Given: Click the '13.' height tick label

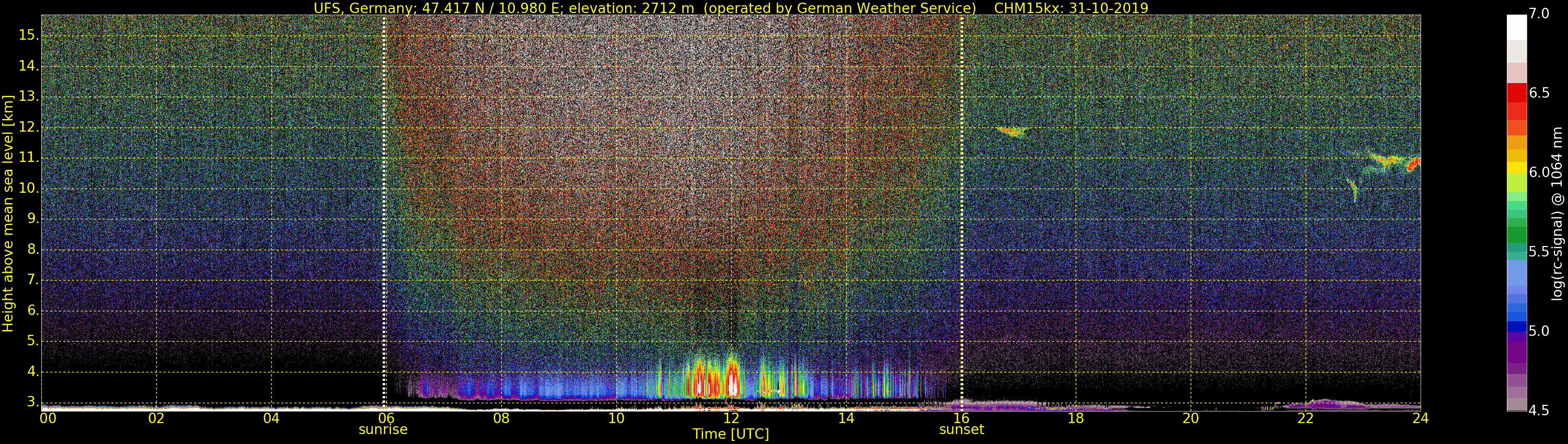Looking at the screenshot, I should pos(29,96).
